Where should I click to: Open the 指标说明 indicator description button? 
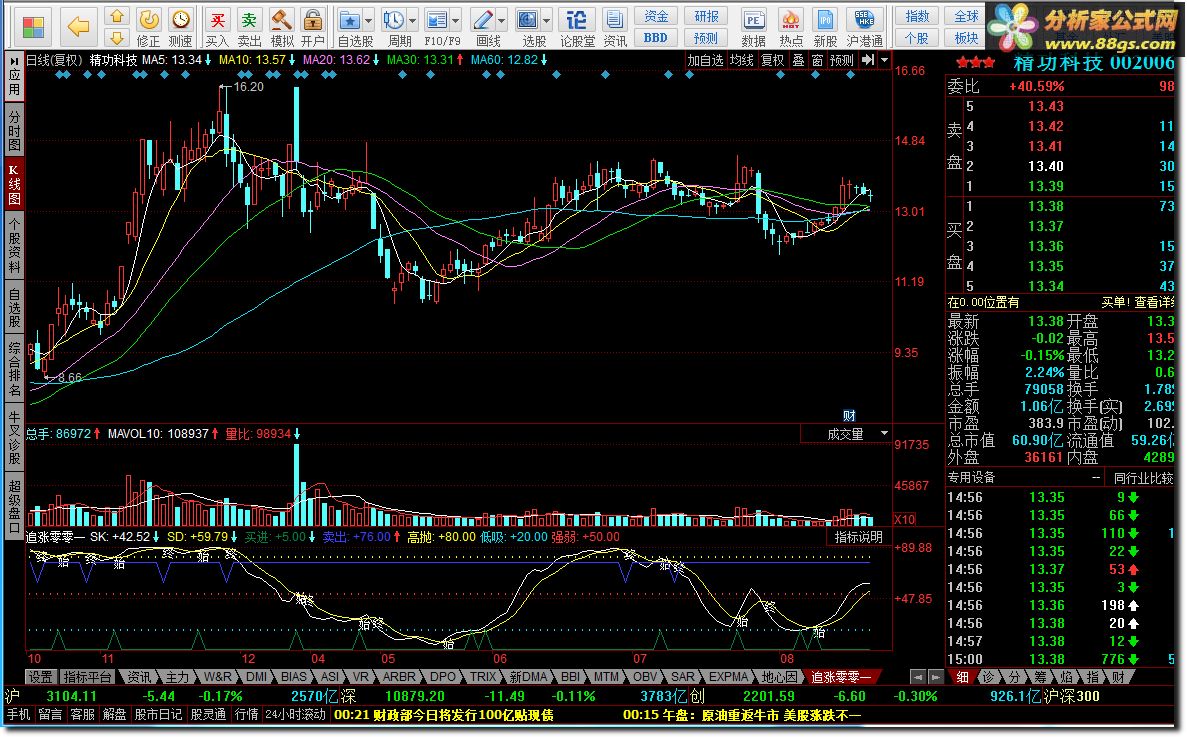(858, 536)
